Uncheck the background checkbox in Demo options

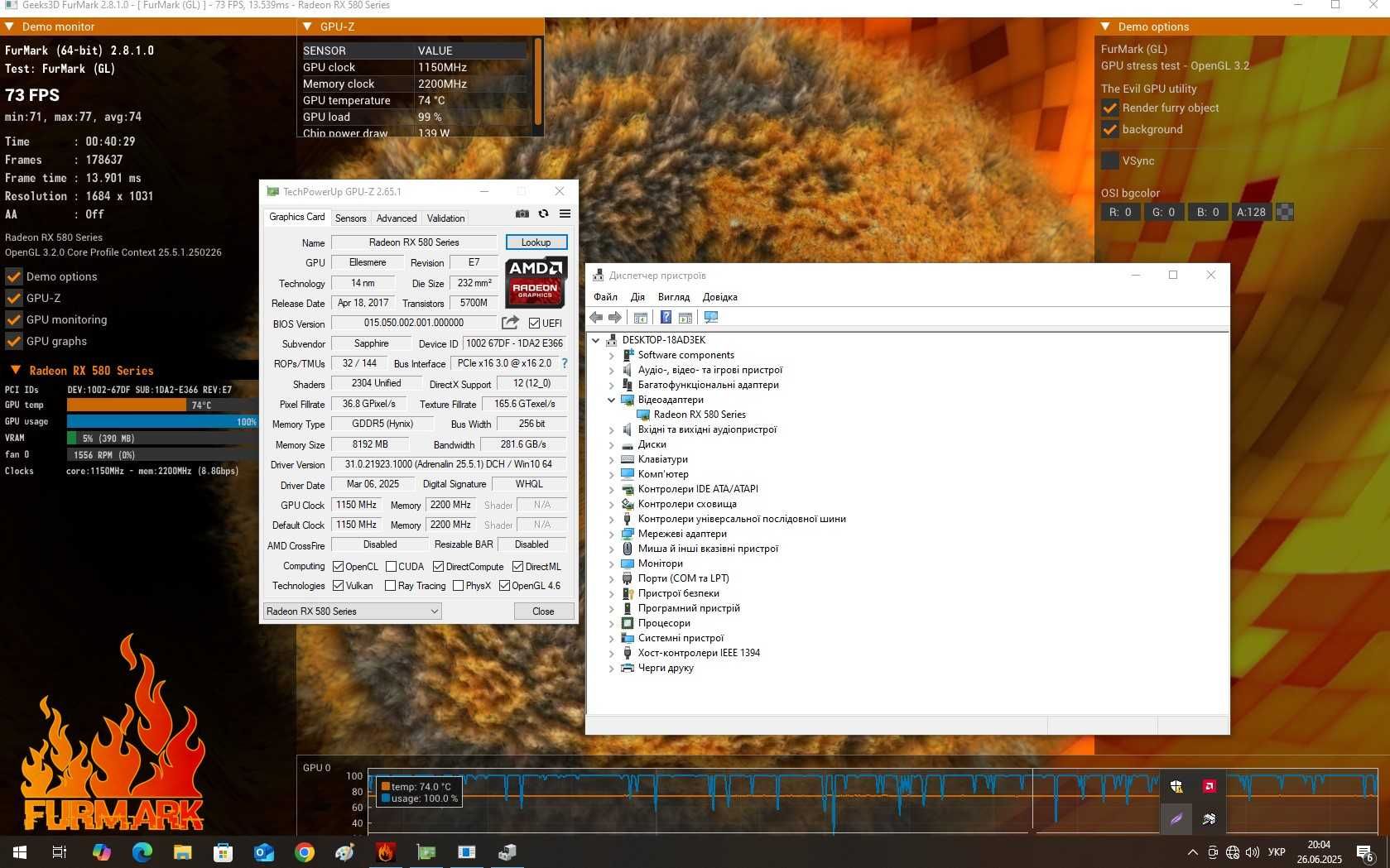[x=1110, y=129]
